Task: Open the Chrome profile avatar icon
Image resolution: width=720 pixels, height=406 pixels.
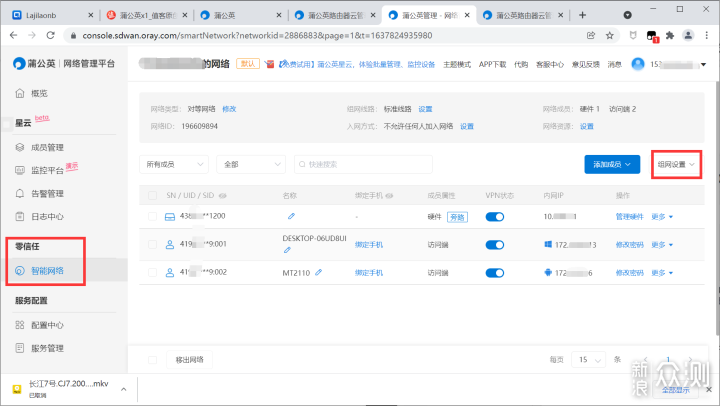Action: 688,35
